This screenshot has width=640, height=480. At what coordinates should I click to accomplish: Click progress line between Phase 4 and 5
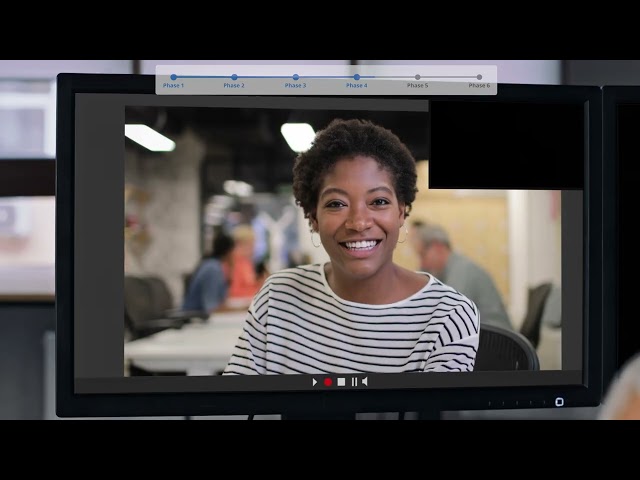pyautogui.click(x=387, y=76)
